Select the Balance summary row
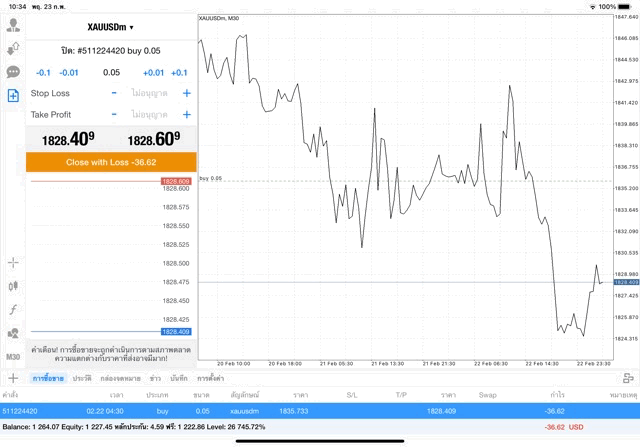Screen dimensions: 640x447 pyautogui.click(x=320, y=427)
